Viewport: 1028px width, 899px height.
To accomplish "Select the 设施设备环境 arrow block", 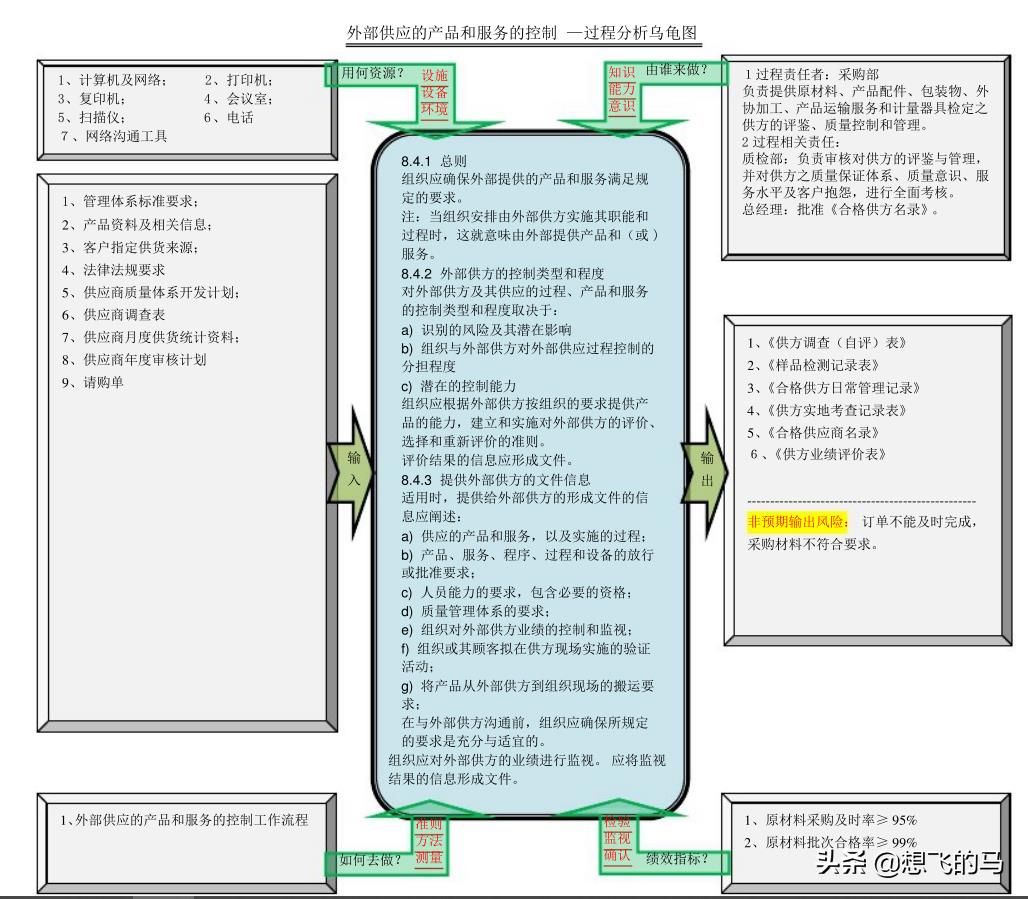I will point(434,93).
